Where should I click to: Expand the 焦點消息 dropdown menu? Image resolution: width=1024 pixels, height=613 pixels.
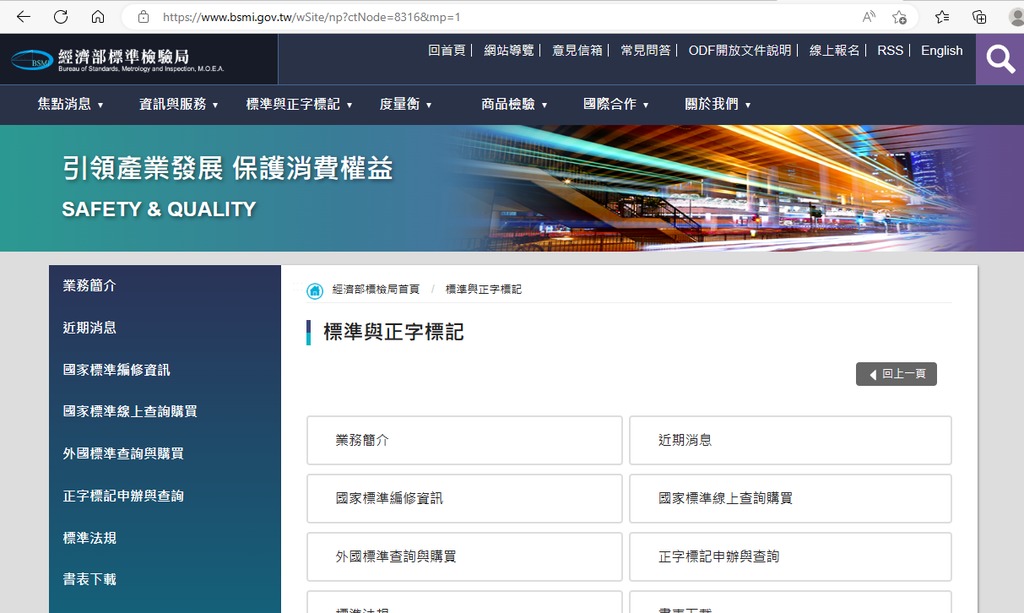point(70,104)
